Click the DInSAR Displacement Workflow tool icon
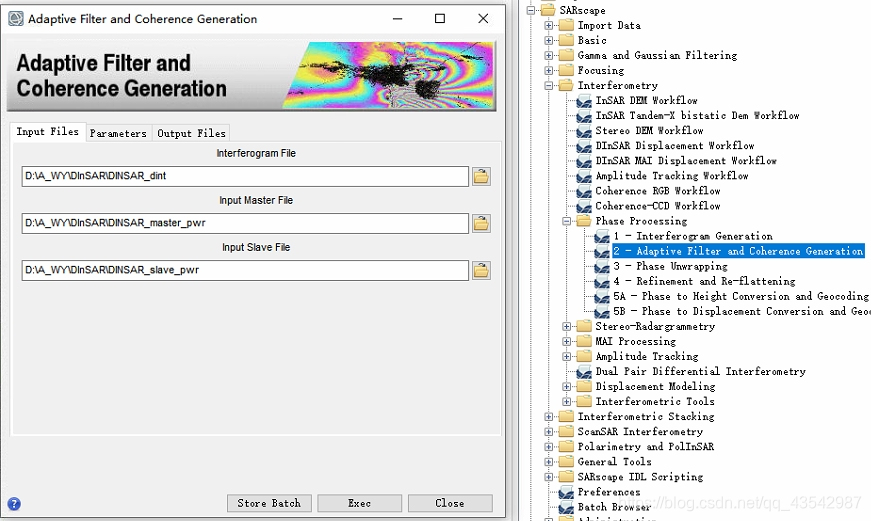The image size is (871, 521). 584,146
